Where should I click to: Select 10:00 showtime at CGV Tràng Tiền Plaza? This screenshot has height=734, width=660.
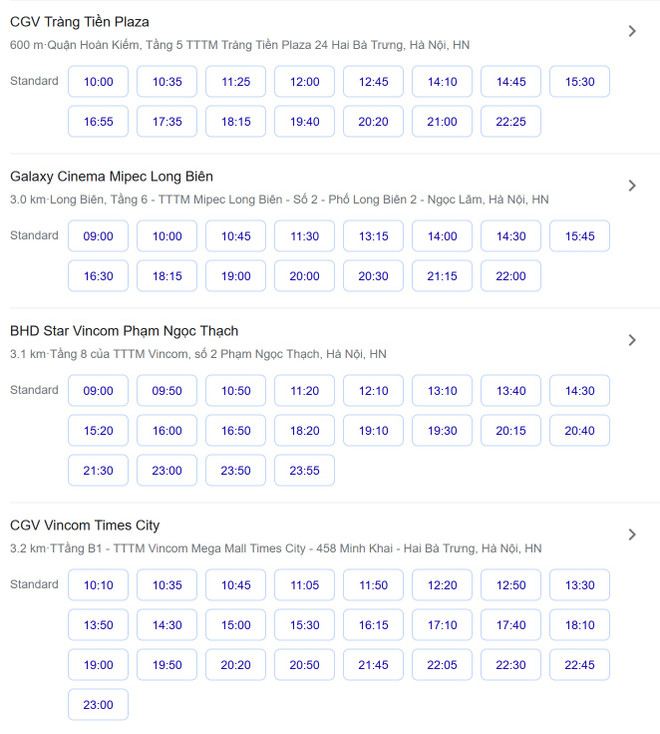point(98,82)
